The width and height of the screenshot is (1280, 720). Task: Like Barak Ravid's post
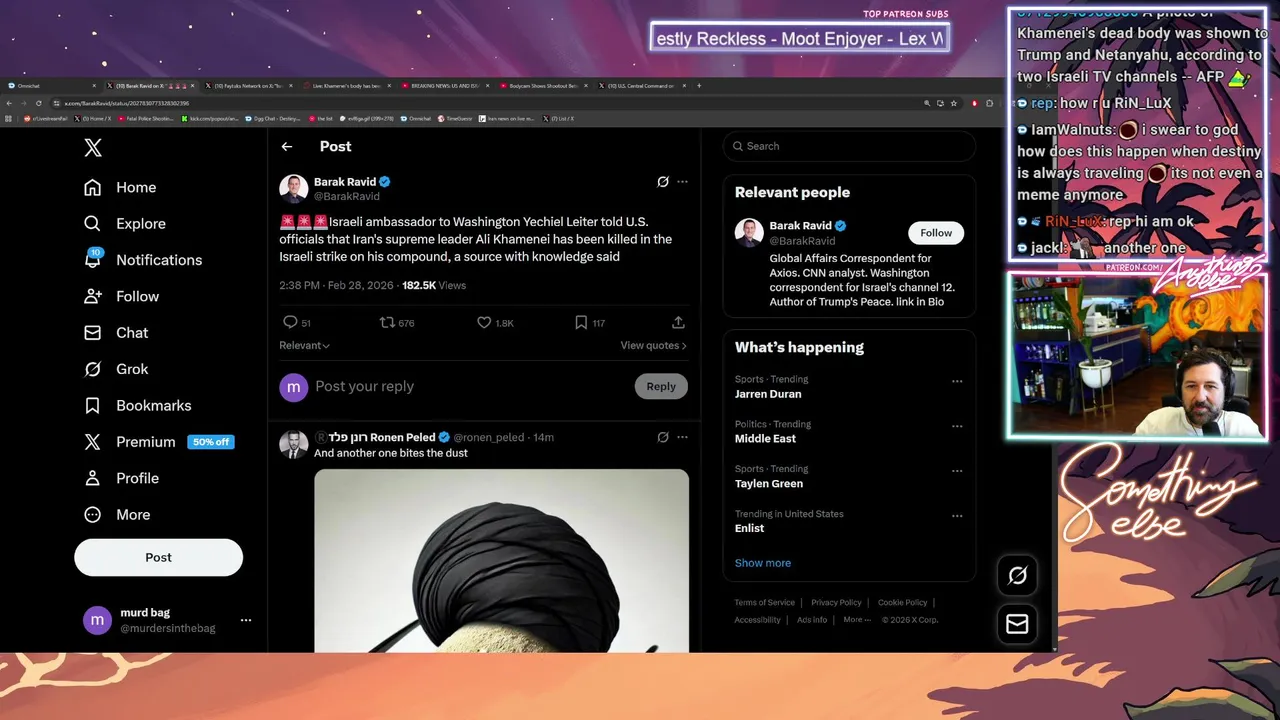(x=484, y=322)
